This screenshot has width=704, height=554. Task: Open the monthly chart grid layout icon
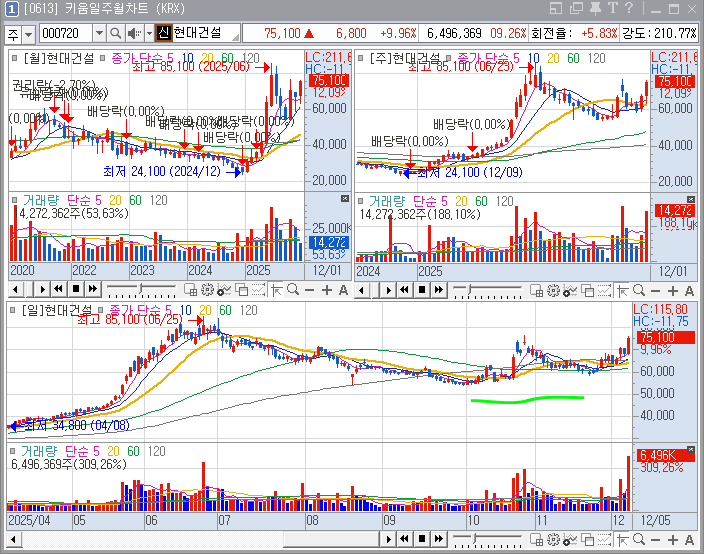tap(190, 290)
